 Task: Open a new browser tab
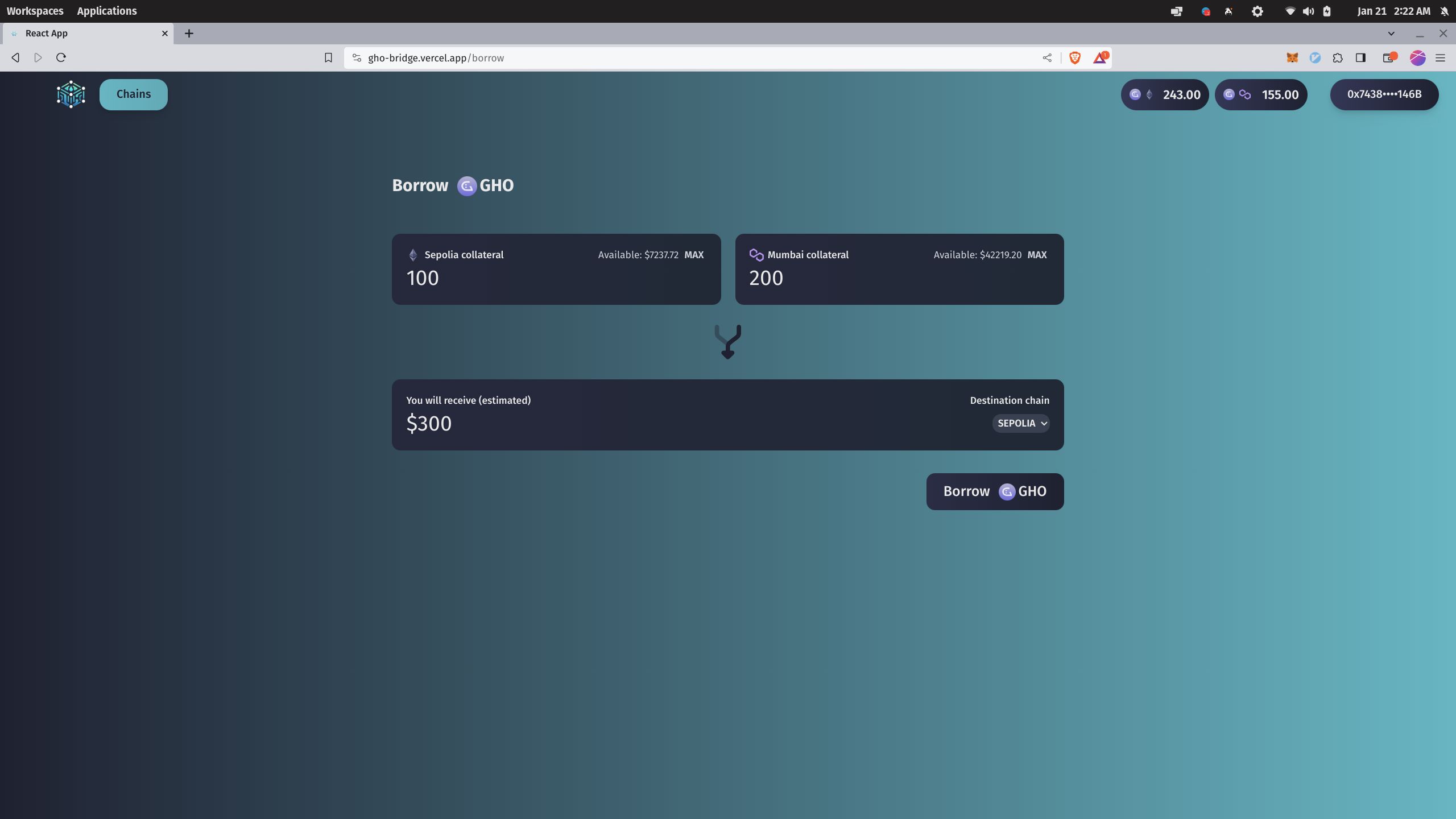[x=189, y=34]
